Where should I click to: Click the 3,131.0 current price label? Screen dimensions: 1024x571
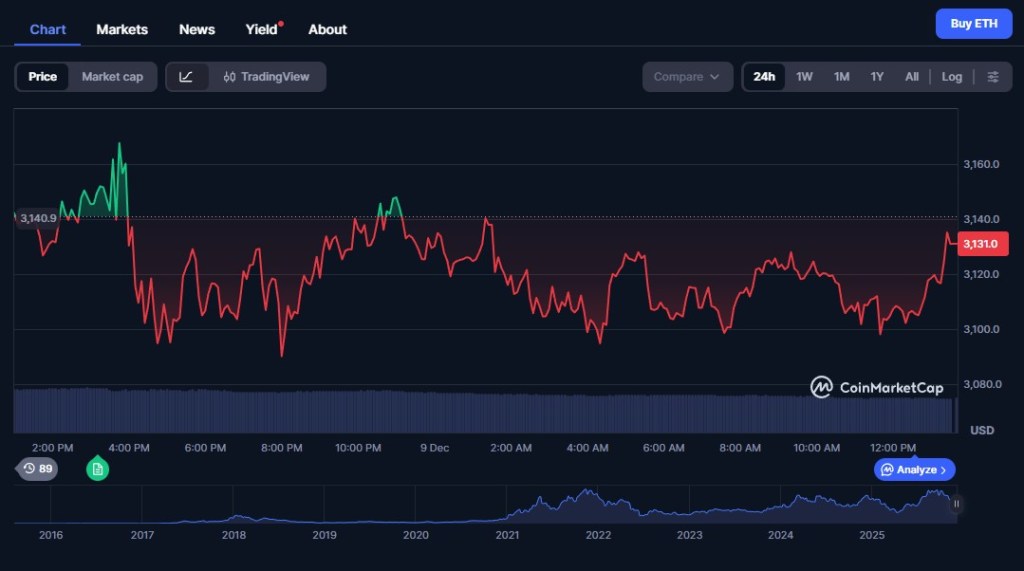coord(983,243)
